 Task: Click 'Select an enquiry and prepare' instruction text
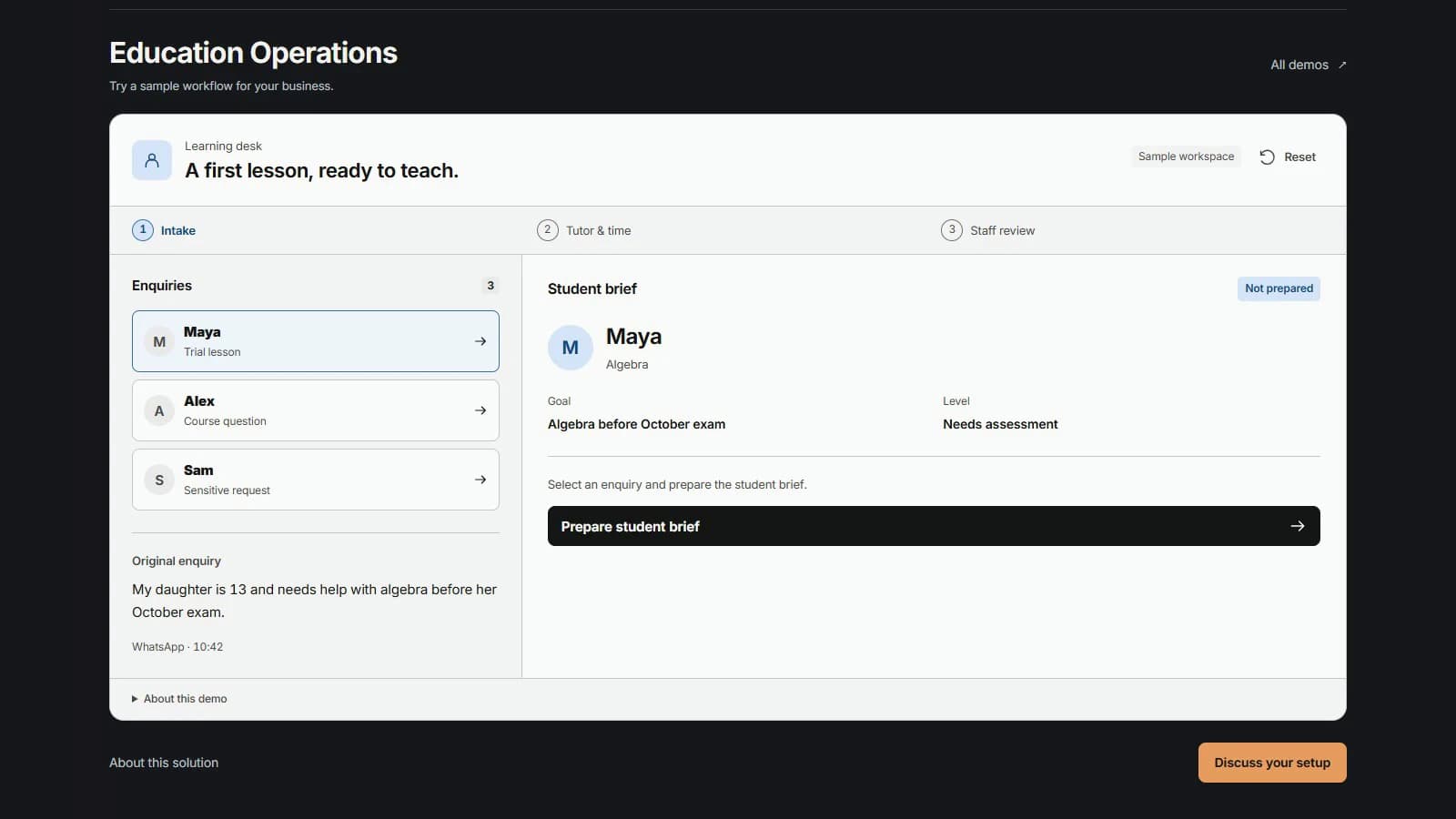pos(677,484)
